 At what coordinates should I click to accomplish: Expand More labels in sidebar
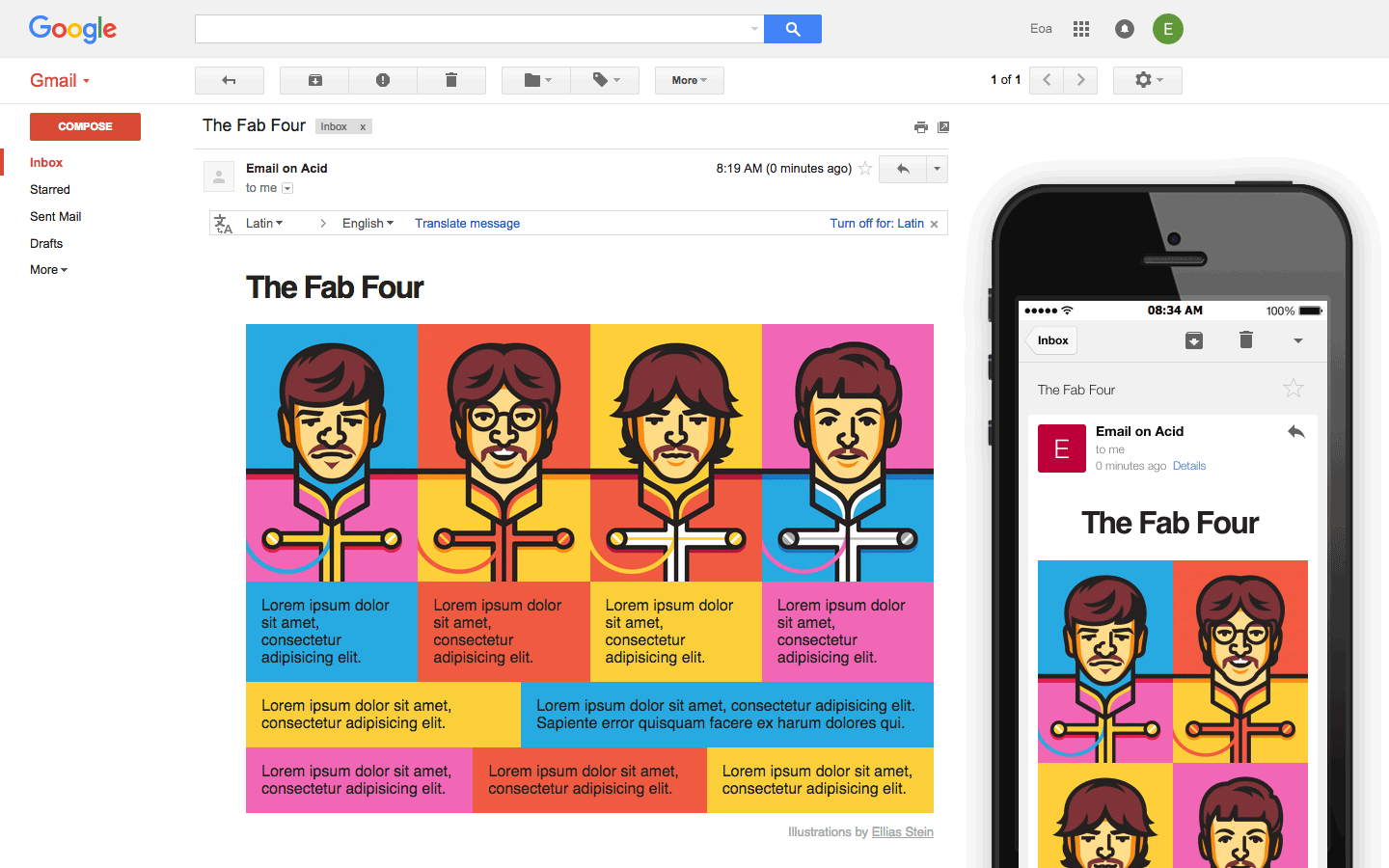48,270
